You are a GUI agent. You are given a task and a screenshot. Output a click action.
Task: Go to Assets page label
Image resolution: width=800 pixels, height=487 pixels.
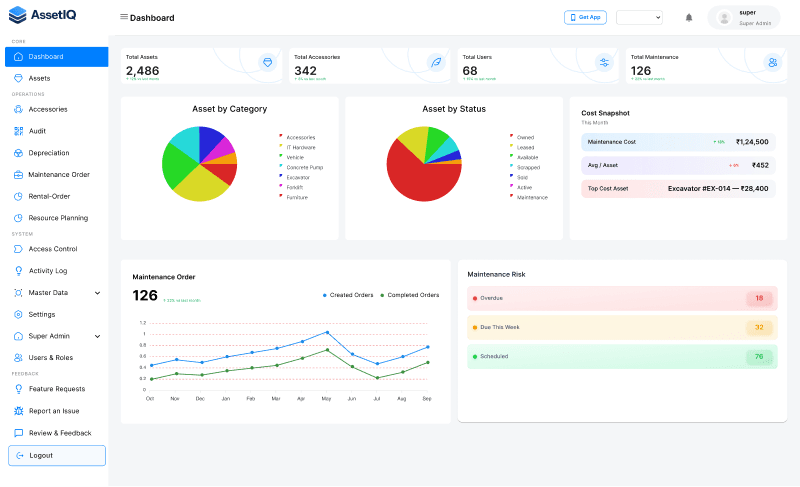pyautogui.click(x=39, y=78)
